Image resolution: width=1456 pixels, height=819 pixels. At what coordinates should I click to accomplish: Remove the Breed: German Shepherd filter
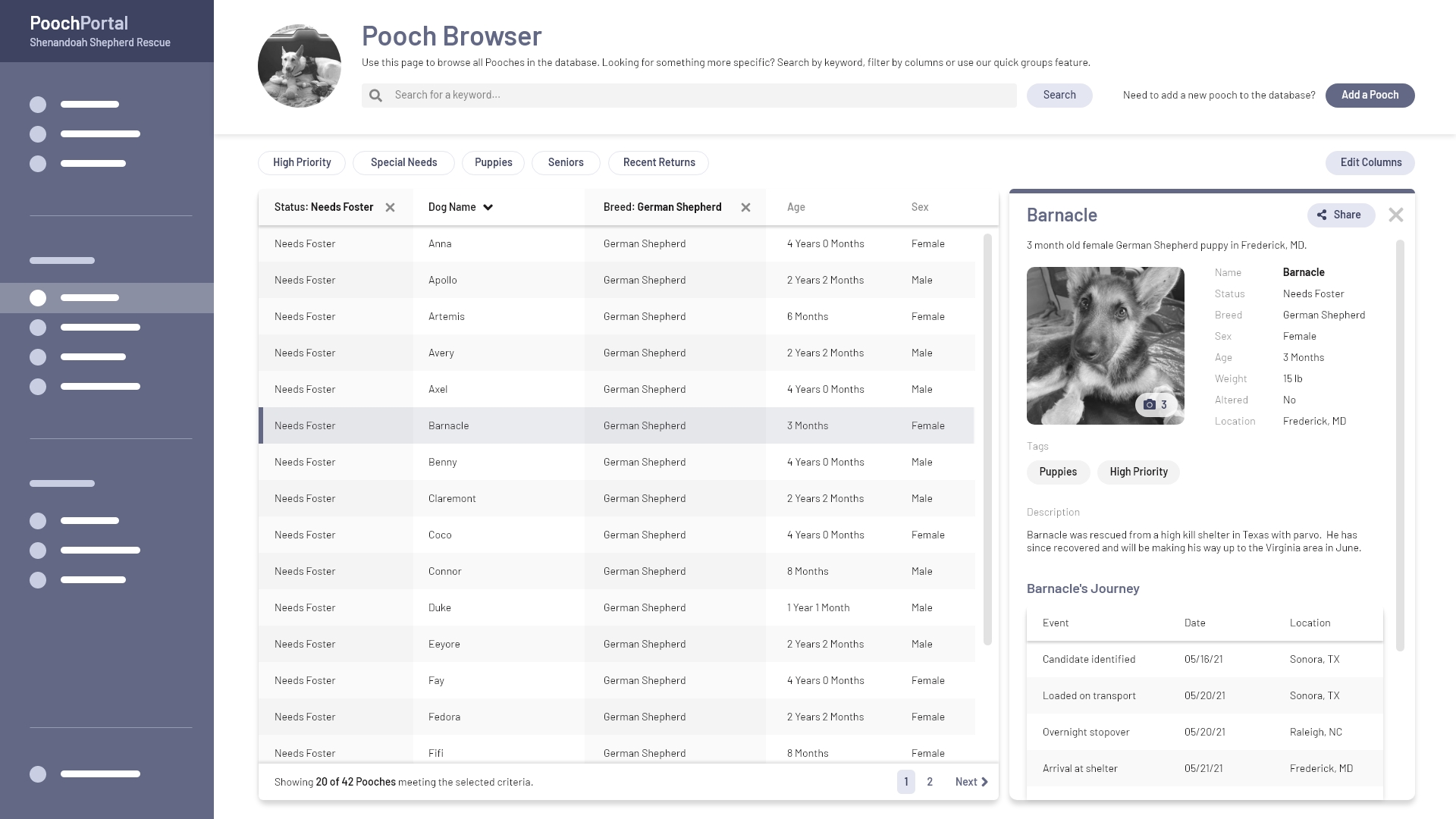click(x=745, y=208)
